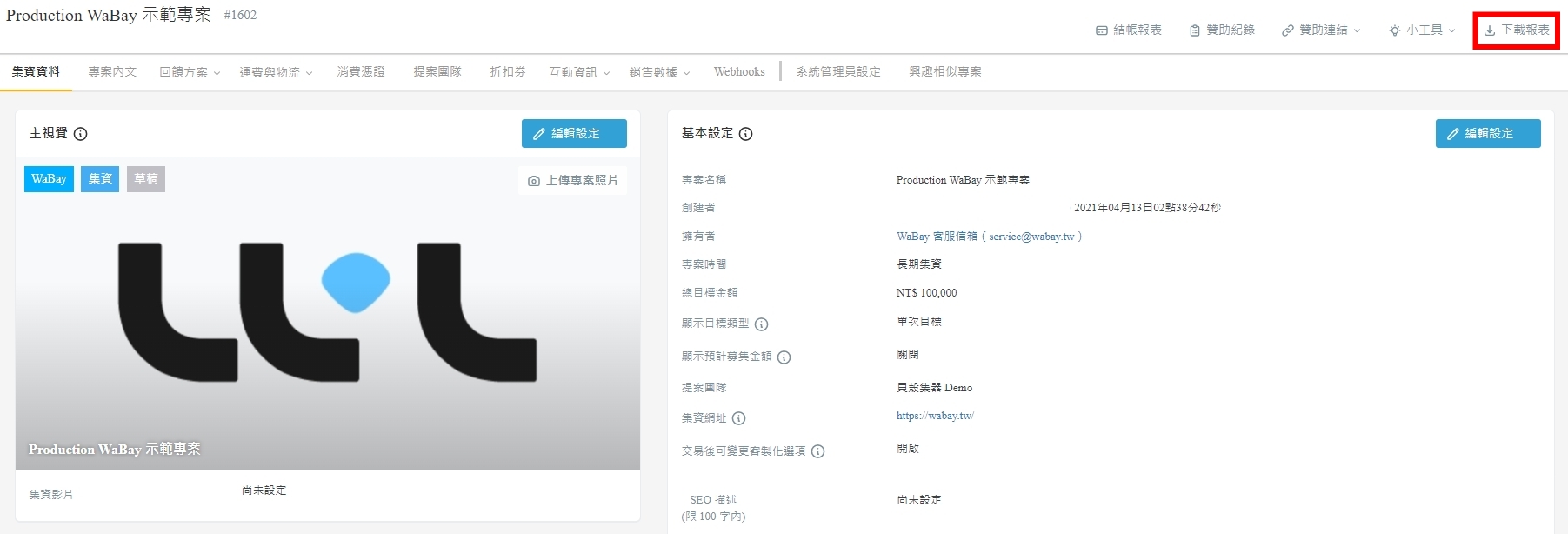Screen dimensions: 1568x534
Task: Expand the 小工具 tools dropdown
Action: [x=1422, y=30]
